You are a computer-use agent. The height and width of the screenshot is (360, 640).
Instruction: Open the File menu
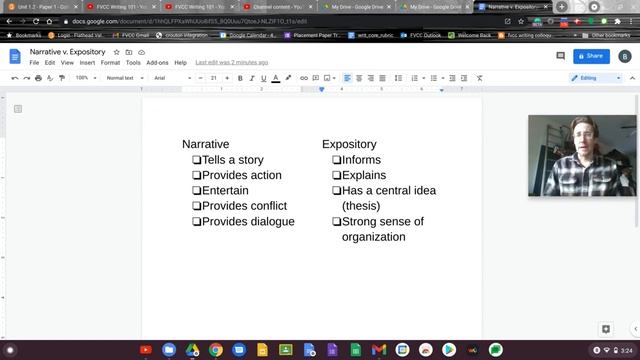pos(34,62)
